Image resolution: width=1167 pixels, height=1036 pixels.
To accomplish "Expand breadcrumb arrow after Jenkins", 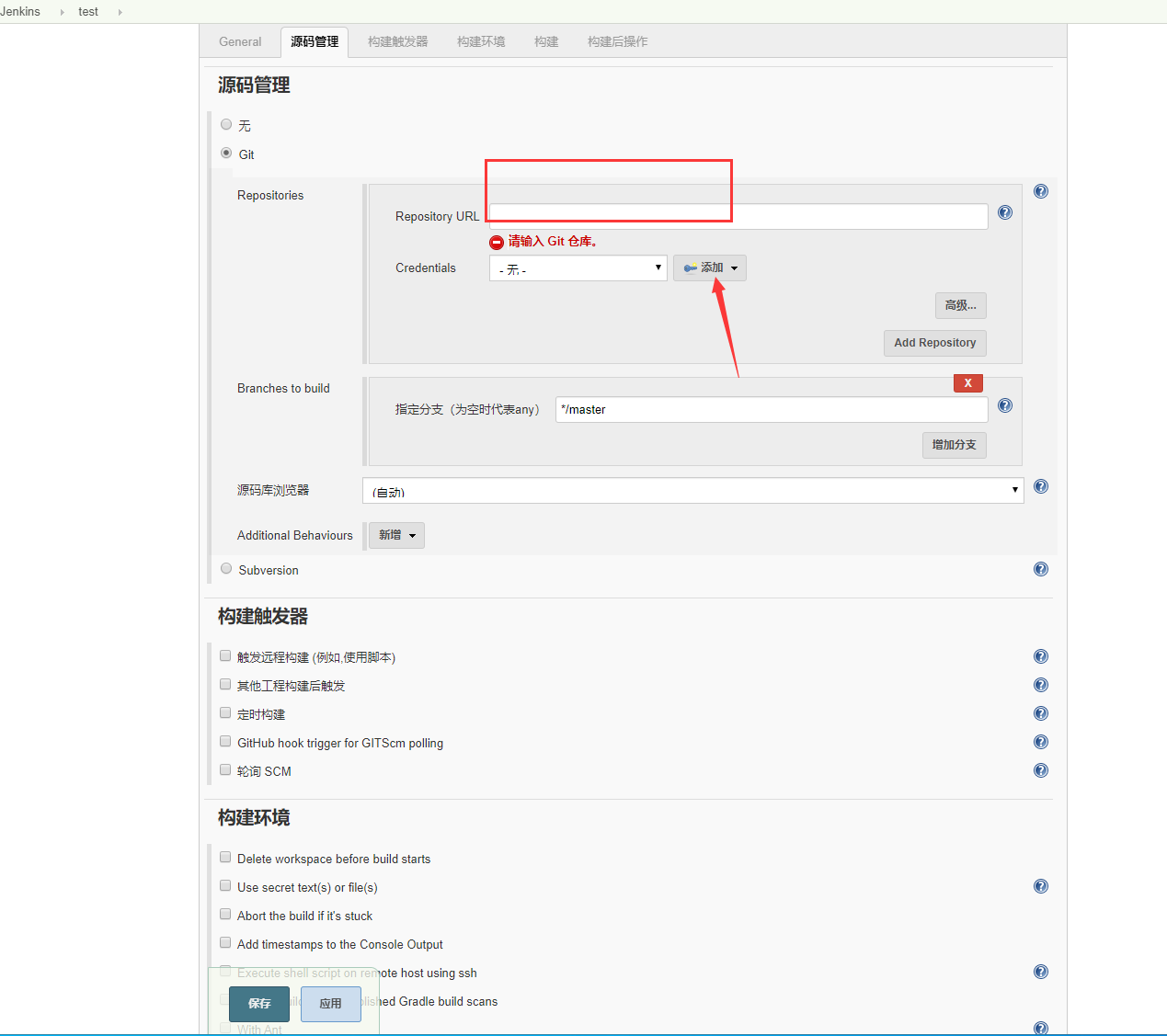I will (62, 12).
